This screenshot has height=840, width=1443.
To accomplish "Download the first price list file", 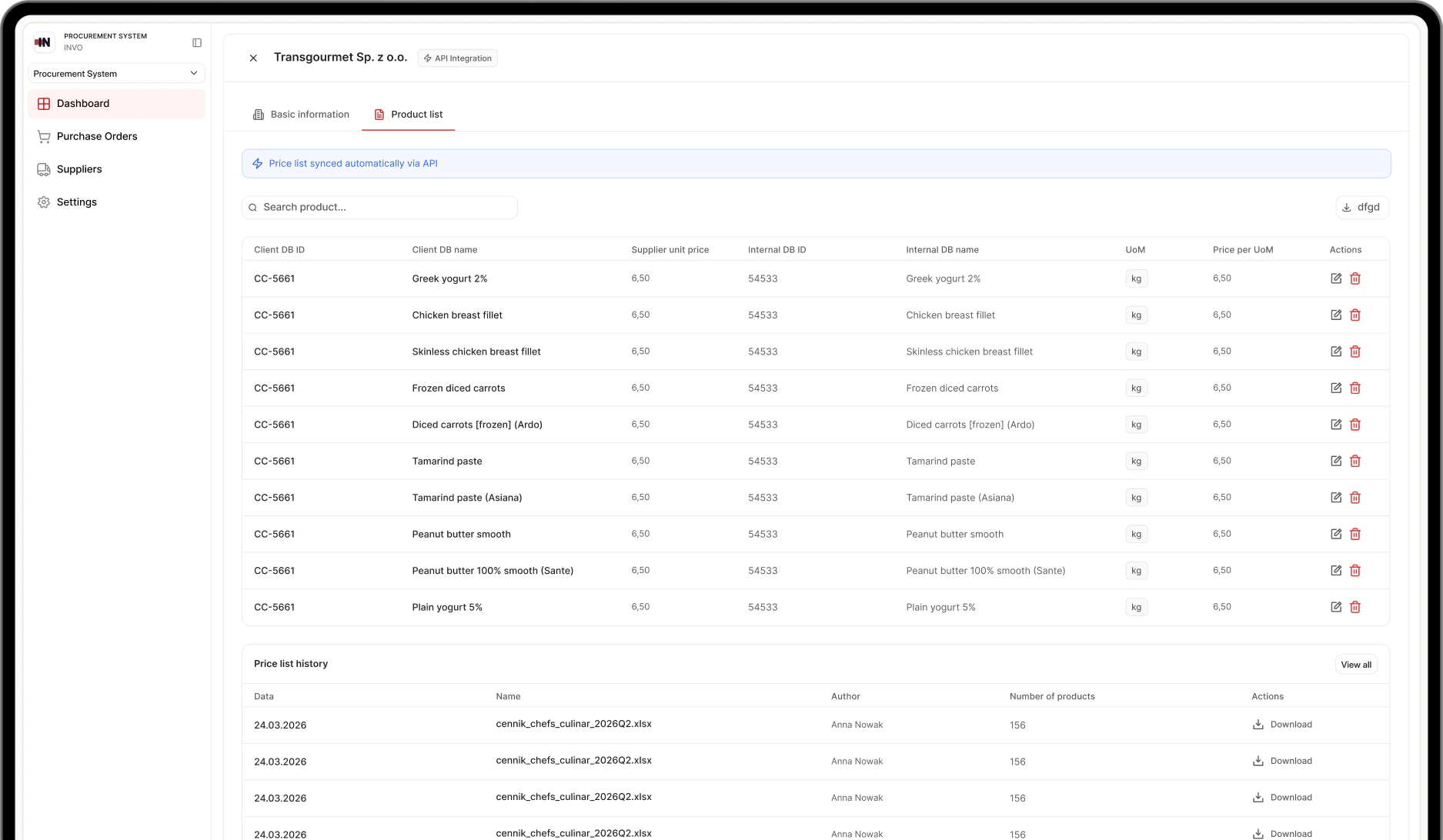I will [x=1282, y=725].
